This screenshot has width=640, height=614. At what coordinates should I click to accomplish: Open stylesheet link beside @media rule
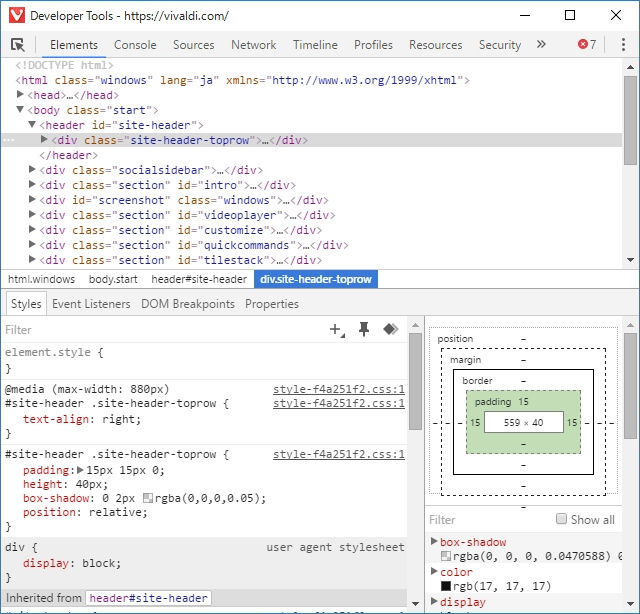click(x=339, y=389)
